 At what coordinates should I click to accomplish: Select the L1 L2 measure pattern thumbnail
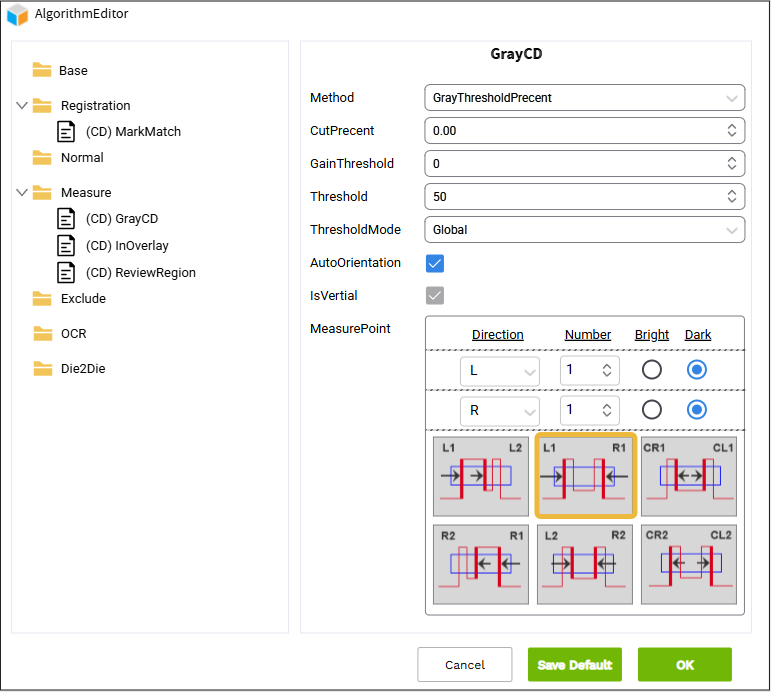point(482,476)
